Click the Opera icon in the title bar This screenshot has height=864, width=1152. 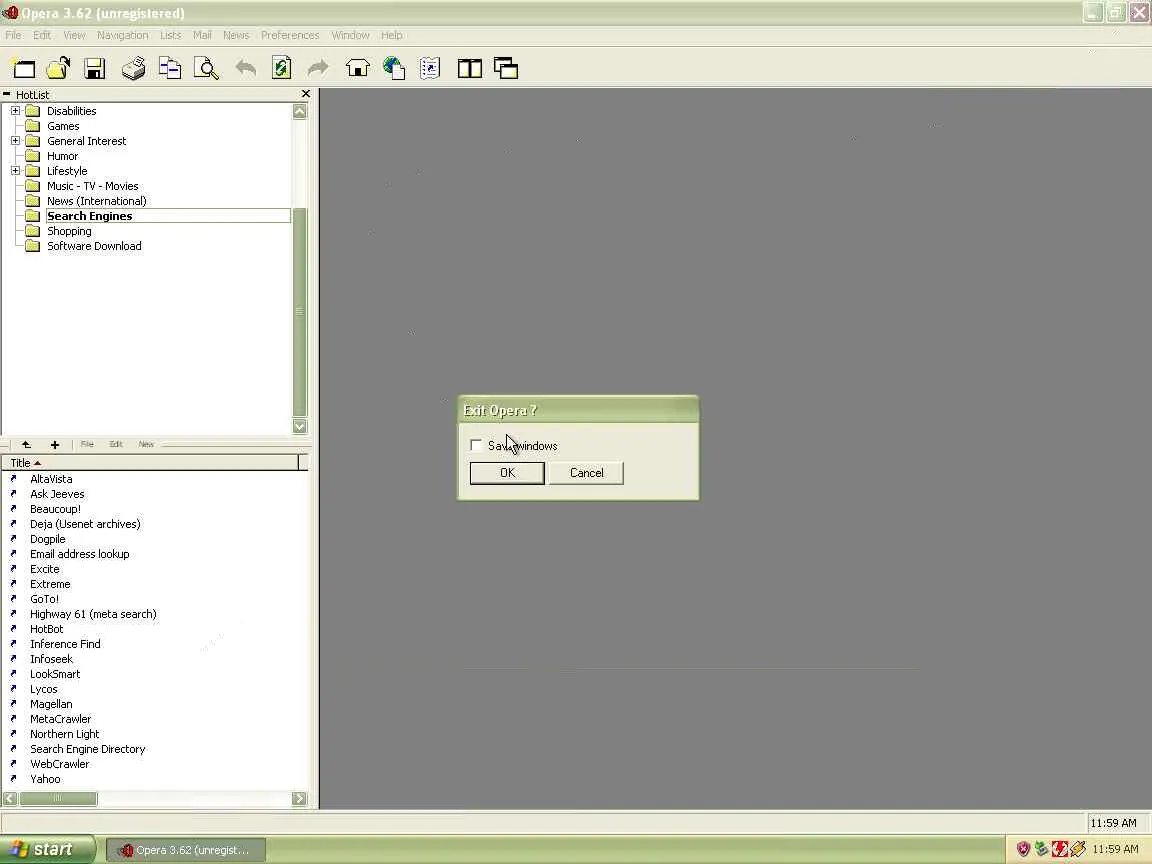tap(10, 13)
